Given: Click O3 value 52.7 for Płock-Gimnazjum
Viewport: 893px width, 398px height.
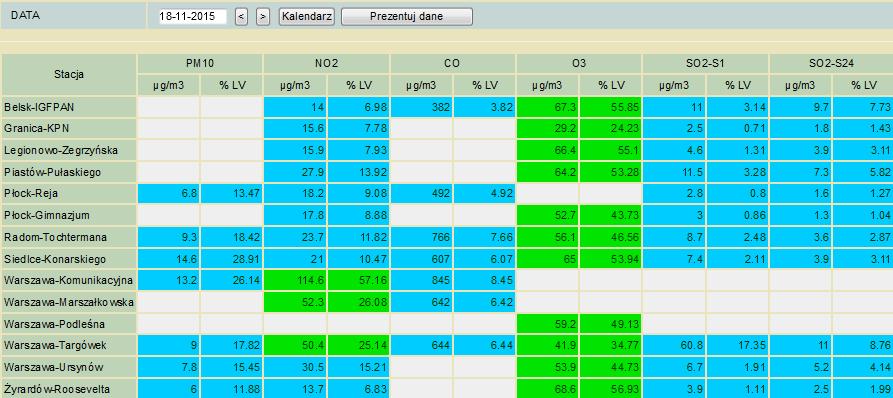Looking at the screenshot, I should [548, 215].
